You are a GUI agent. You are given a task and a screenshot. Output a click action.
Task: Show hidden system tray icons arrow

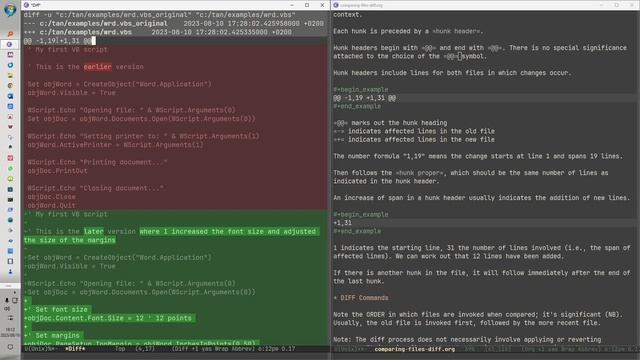(15, 292)
